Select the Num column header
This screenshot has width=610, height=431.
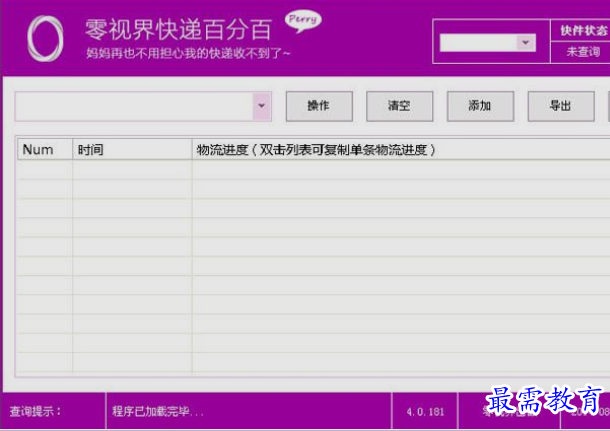pos(45,149)
